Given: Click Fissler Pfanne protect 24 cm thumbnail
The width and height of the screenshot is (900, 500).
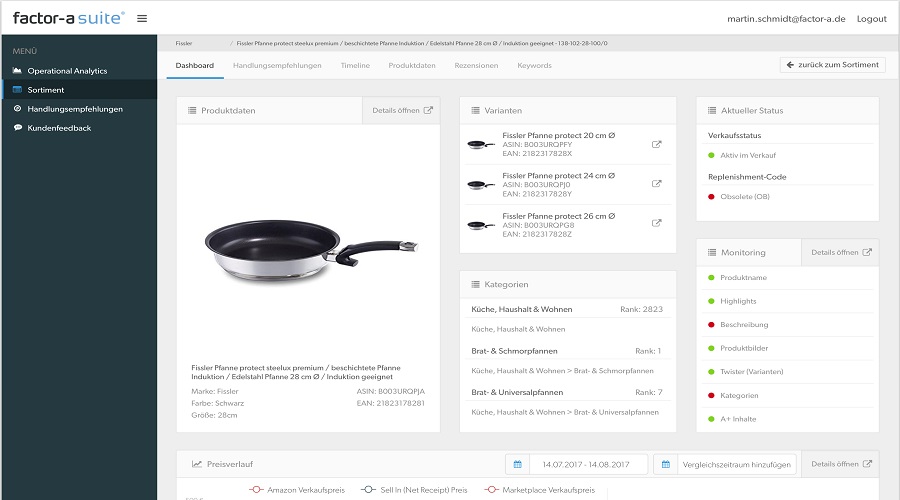Looking at the screenshot, I should 481,185.
